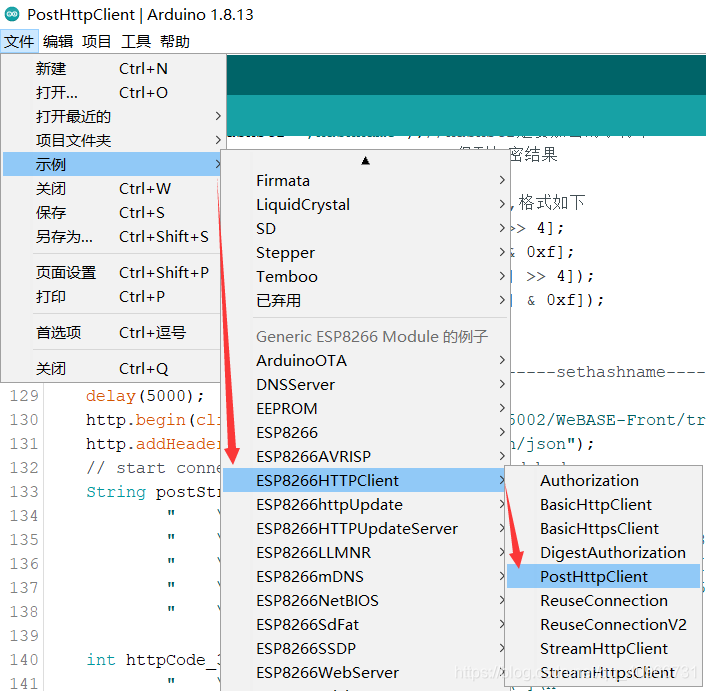The height and width of the screenshot is (691, 706).
Task: Open 页面设置 menu entry
Action: (x=113, y=272)
